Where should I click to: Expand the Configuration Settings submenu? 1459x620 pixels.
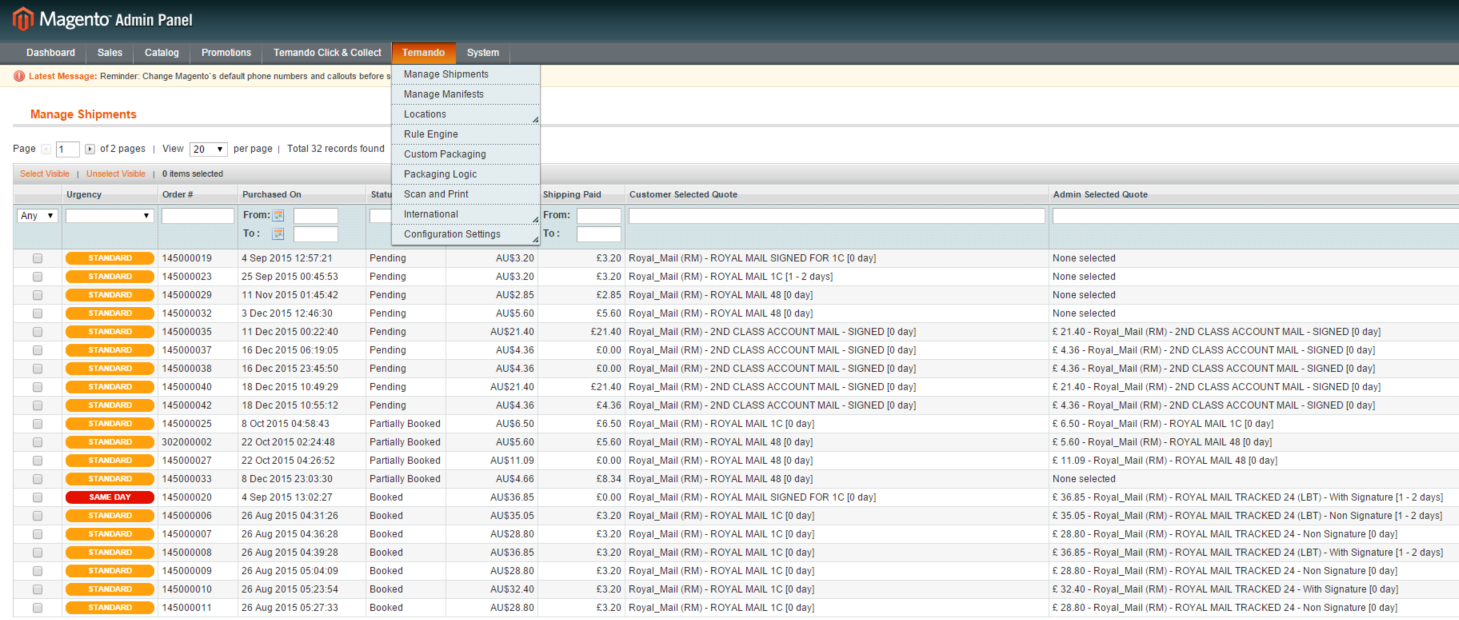pyautogui.click(x=466, y=234)
